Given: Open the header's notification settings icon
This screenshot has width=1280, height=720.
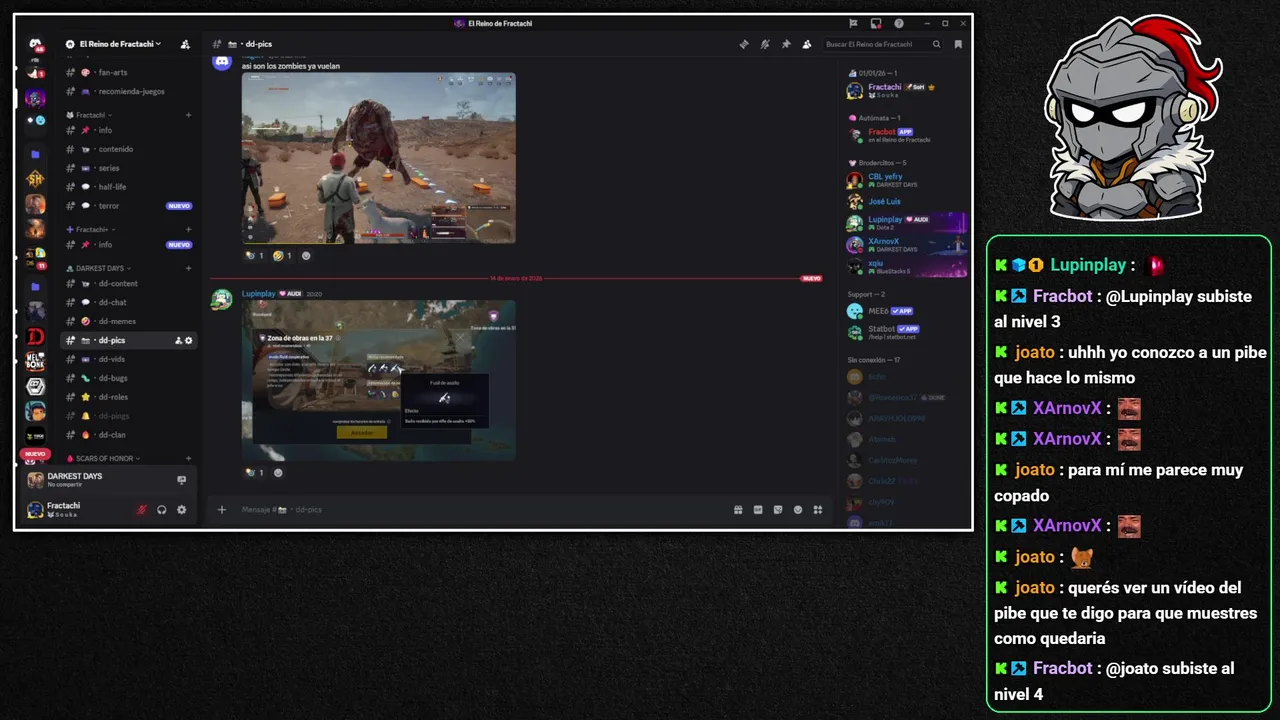Looking at the screenshot, I should coord(765,44).
